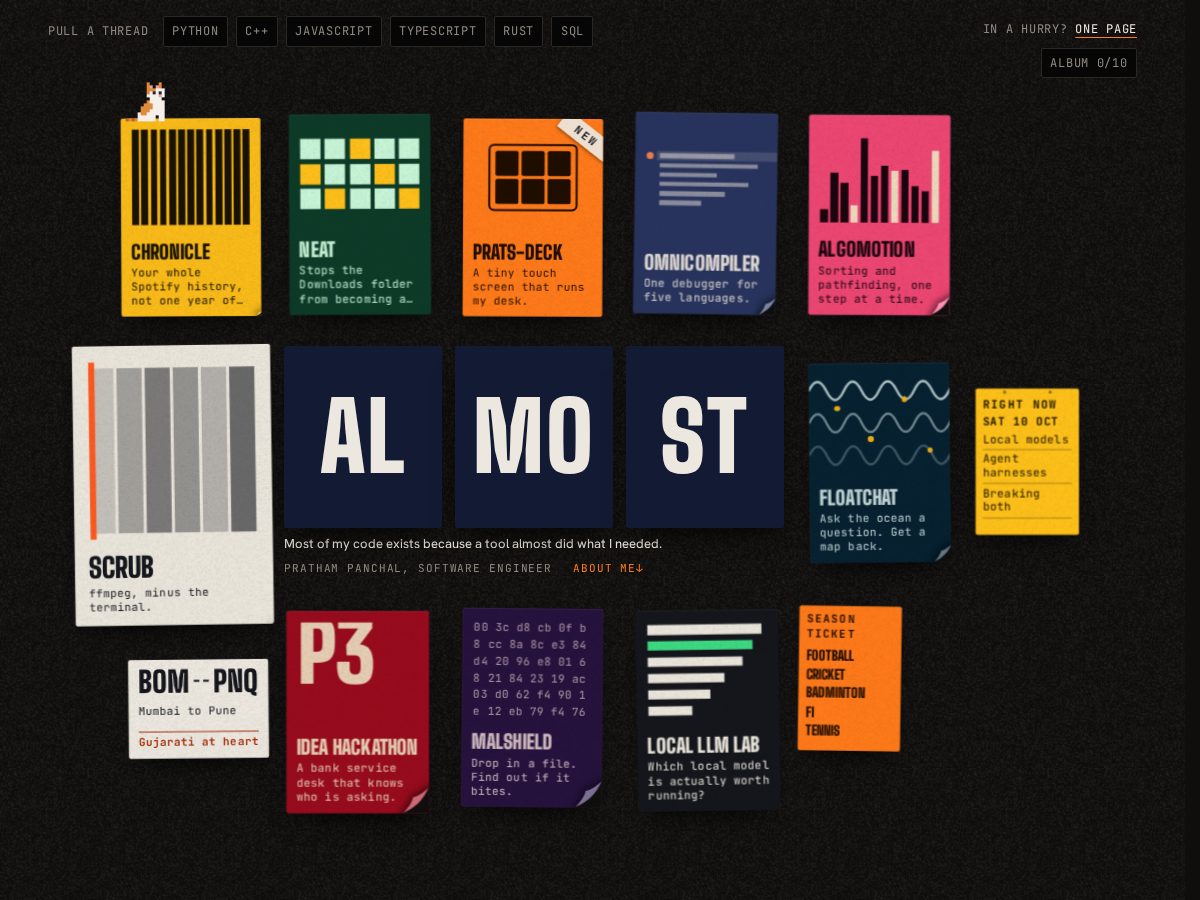The width and height of the screenshot is (1200, 900).
Task: Click the Right Now sticky note heading
Action: (x=1019, y=404)
